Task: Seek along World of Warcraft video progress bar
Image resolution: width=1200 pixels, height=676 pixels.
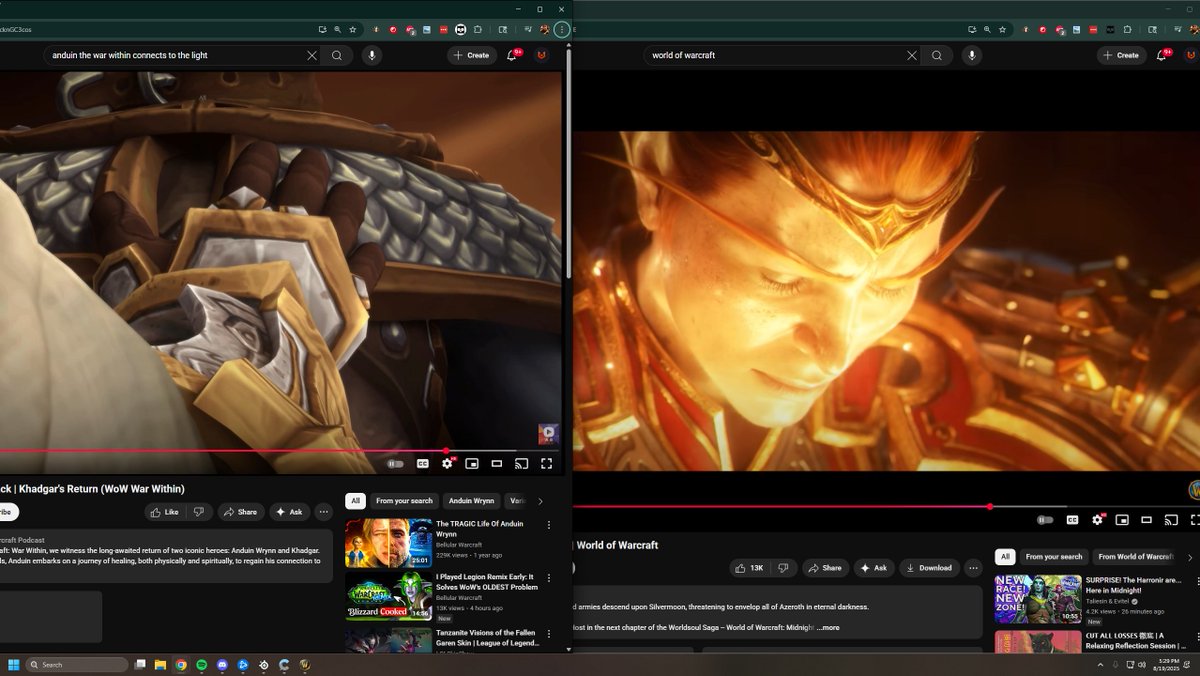Action: pos(887,507)
